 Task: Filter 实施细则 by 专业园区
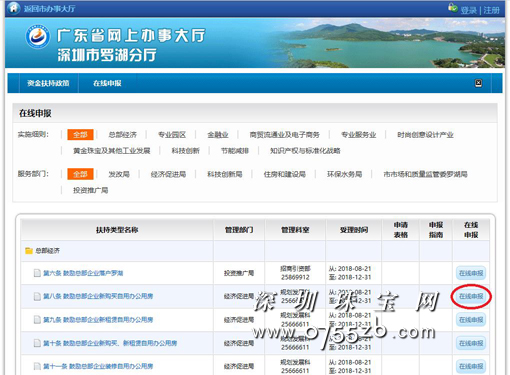[172, 135]
